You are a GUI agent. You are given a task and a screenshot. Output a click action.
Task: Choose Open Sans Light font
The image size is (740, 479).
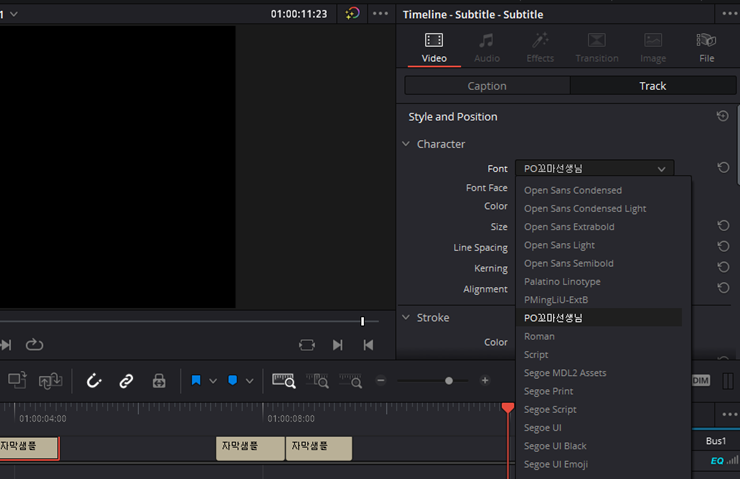coord(599,245)
